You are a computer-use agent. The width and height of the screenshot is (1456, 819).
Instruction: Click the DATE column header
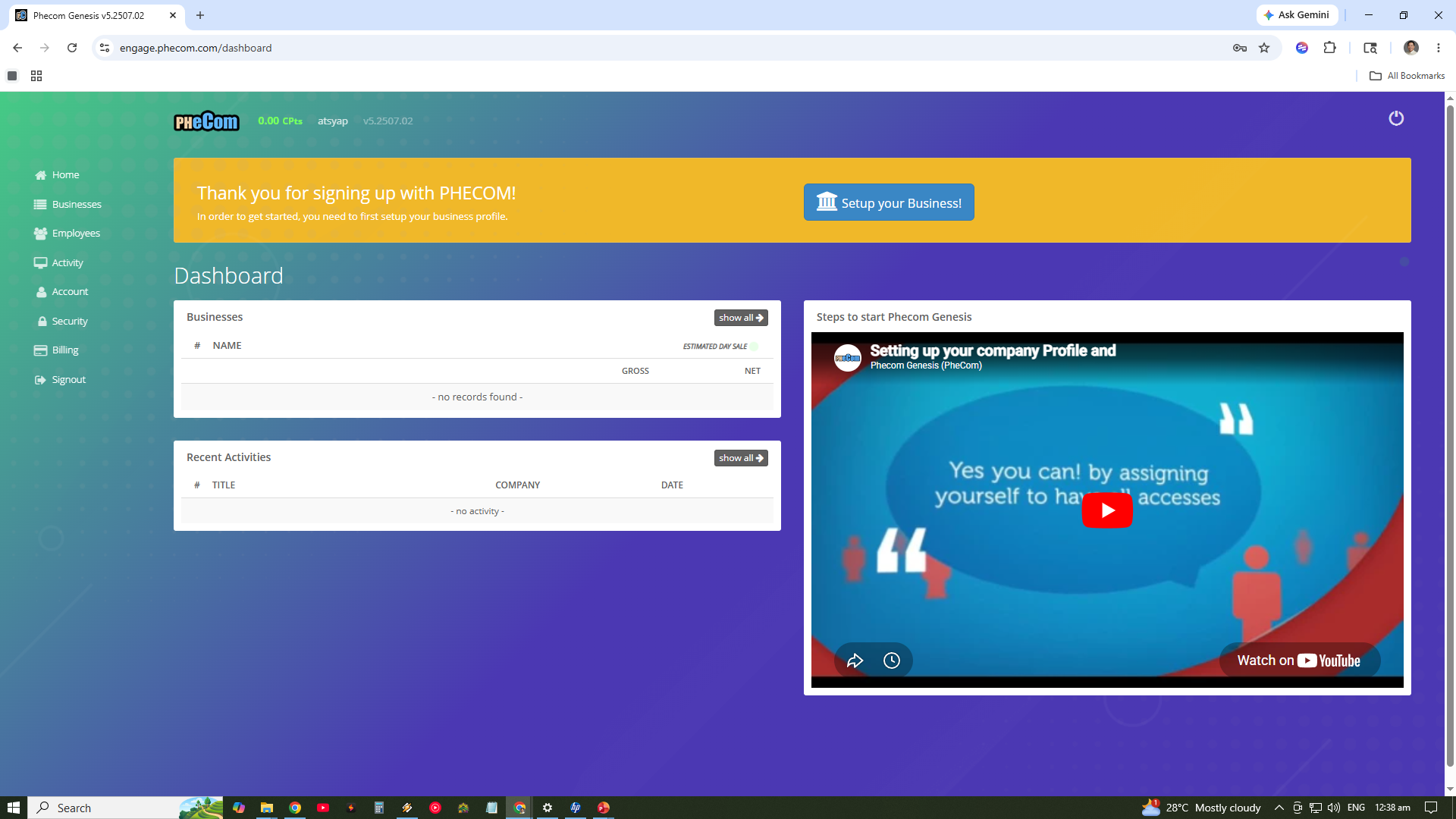672,485
